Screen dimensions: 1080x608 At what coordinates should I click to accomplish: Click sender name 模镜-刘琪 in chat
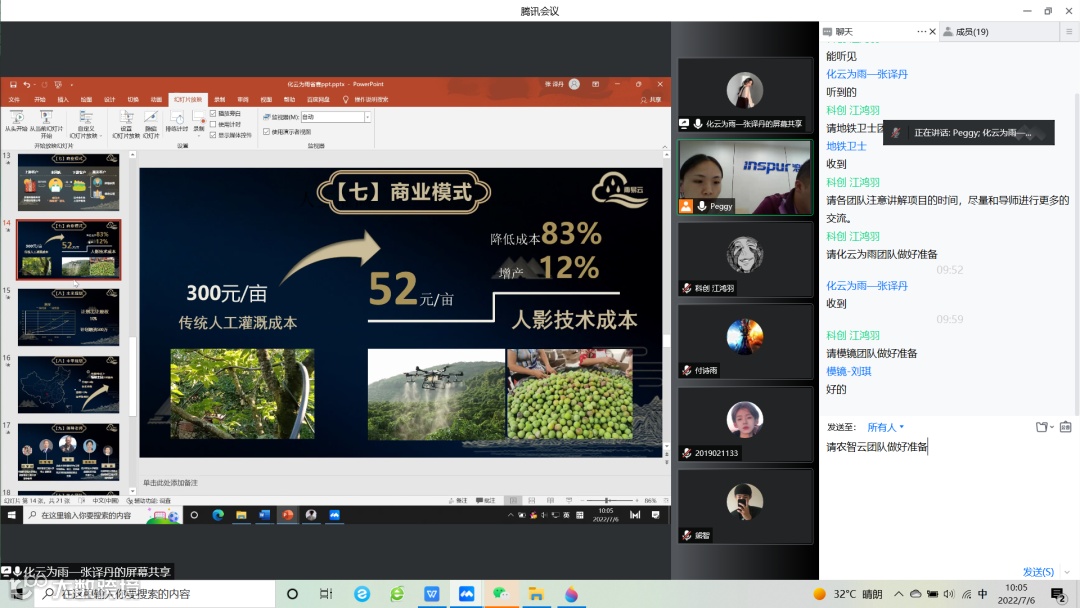tap(849, 371)
